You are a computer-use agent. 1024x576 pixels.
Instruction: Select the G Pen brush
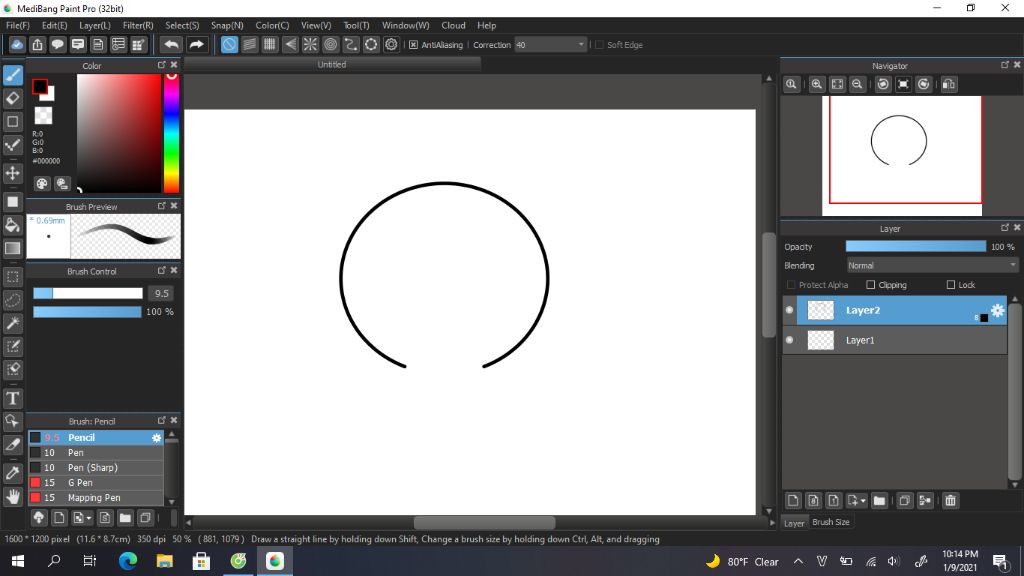95,483
